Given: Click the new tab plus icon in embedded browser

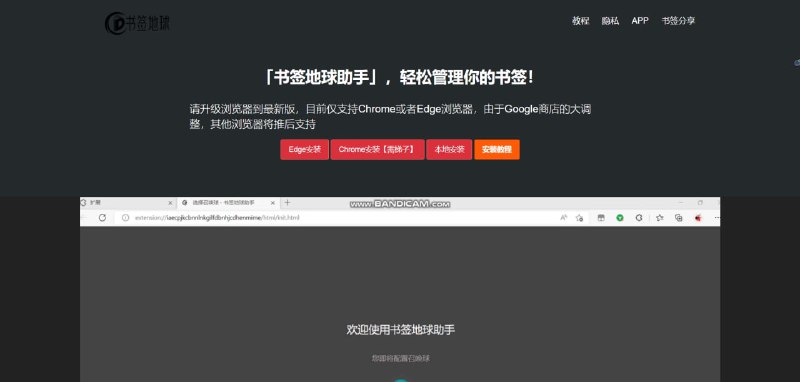Looking at the screenshot, I should click(x=287, y=202).
